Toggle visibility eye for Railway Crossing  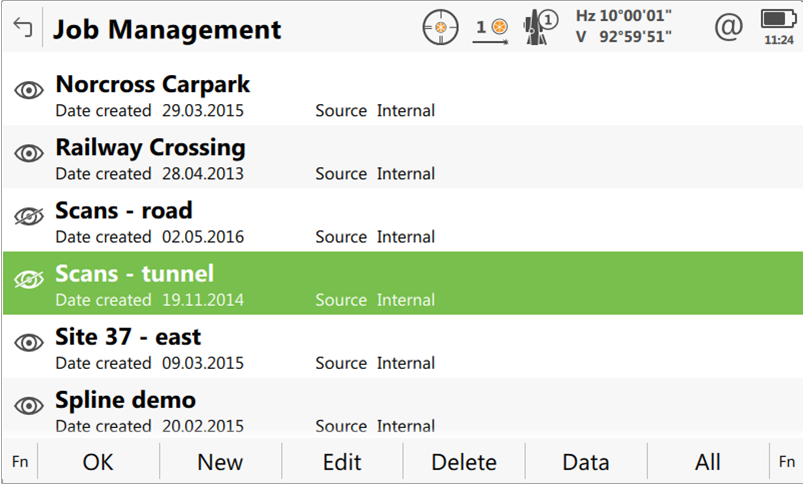click(29, 154)
